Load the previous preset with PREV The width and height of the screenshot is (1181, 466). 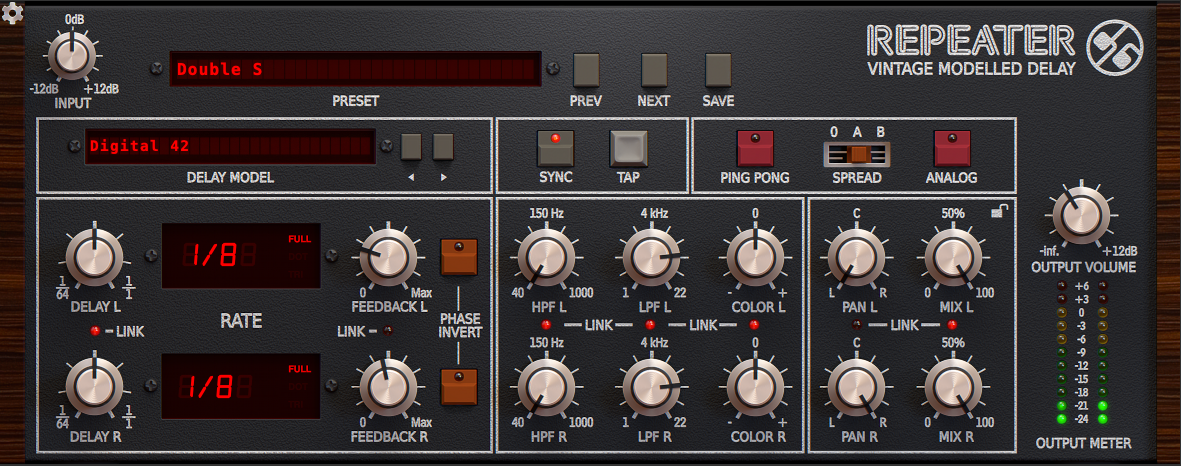point(586,70)
